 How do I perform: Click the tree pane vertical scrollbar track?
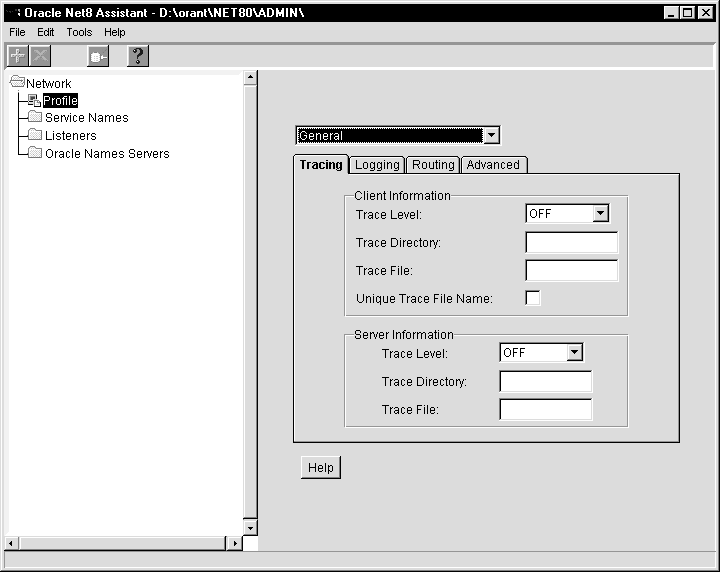pyautogui.click(x=250, y=302)
